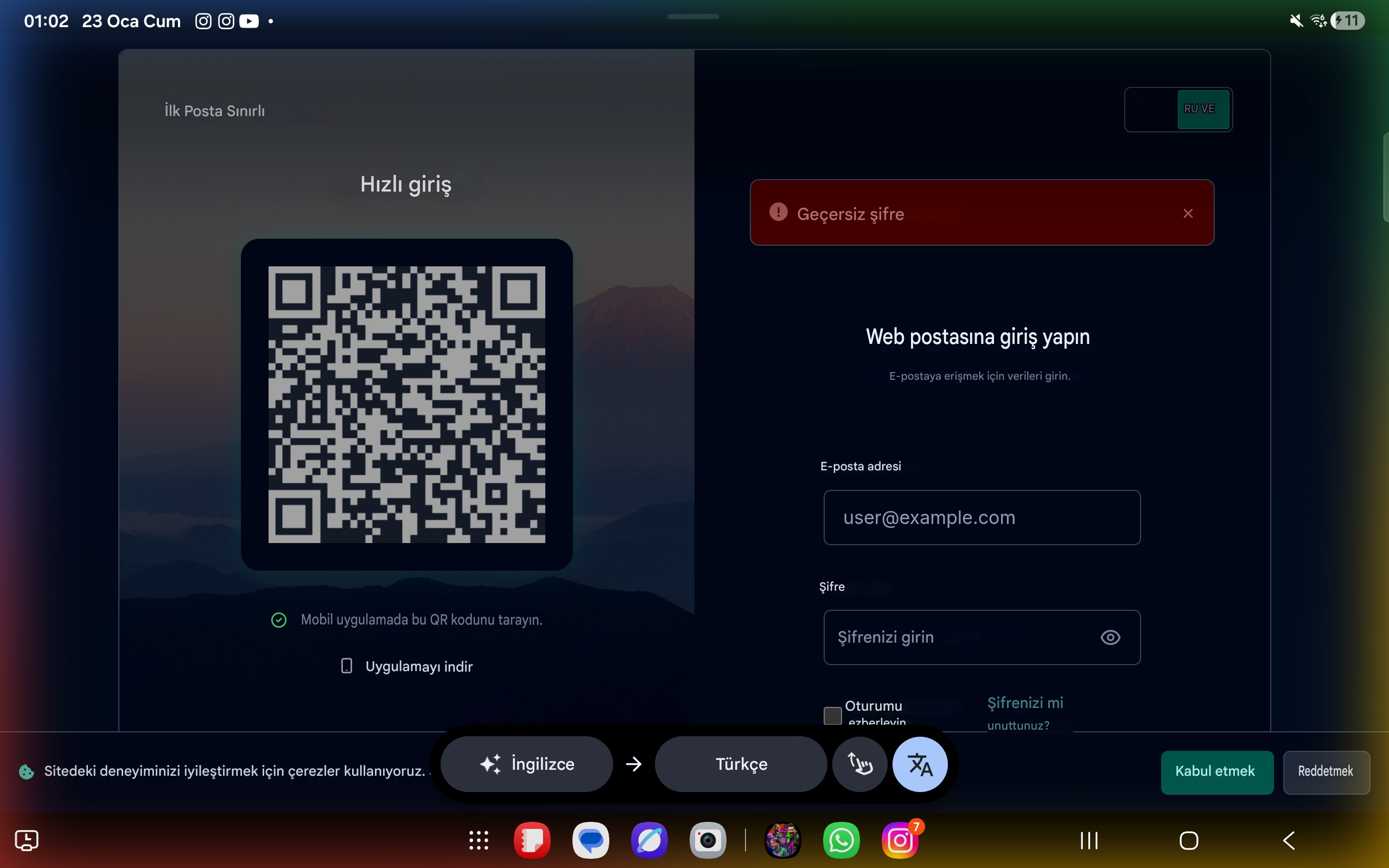Open the 'Türkçe' target language selector

(741, 764)
